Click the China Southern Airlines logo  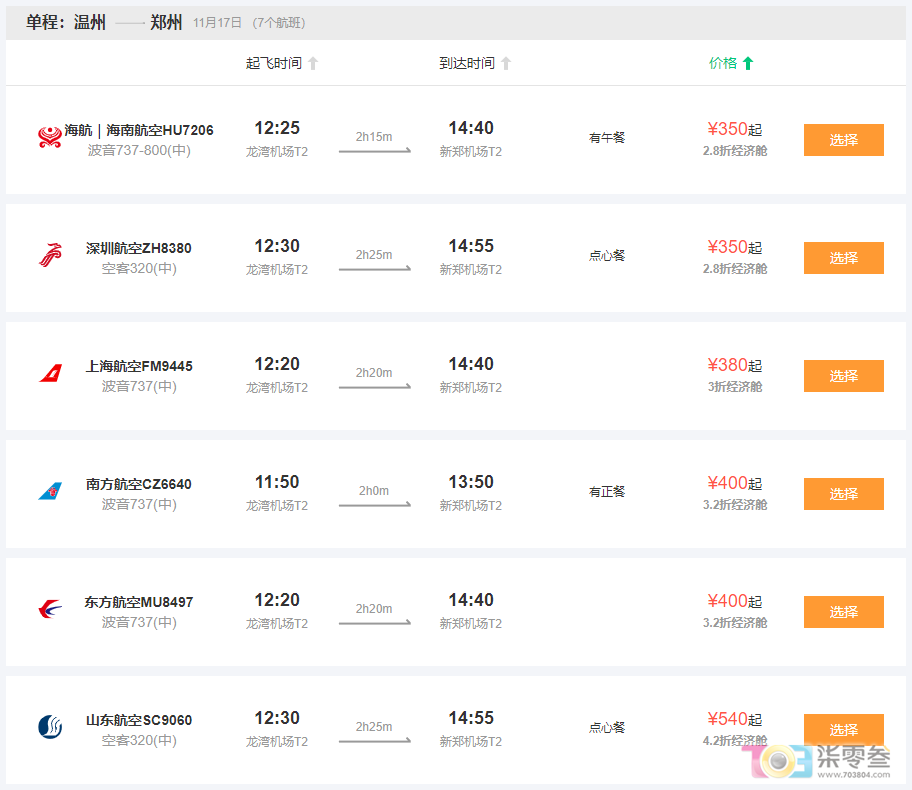coord(50,492)
